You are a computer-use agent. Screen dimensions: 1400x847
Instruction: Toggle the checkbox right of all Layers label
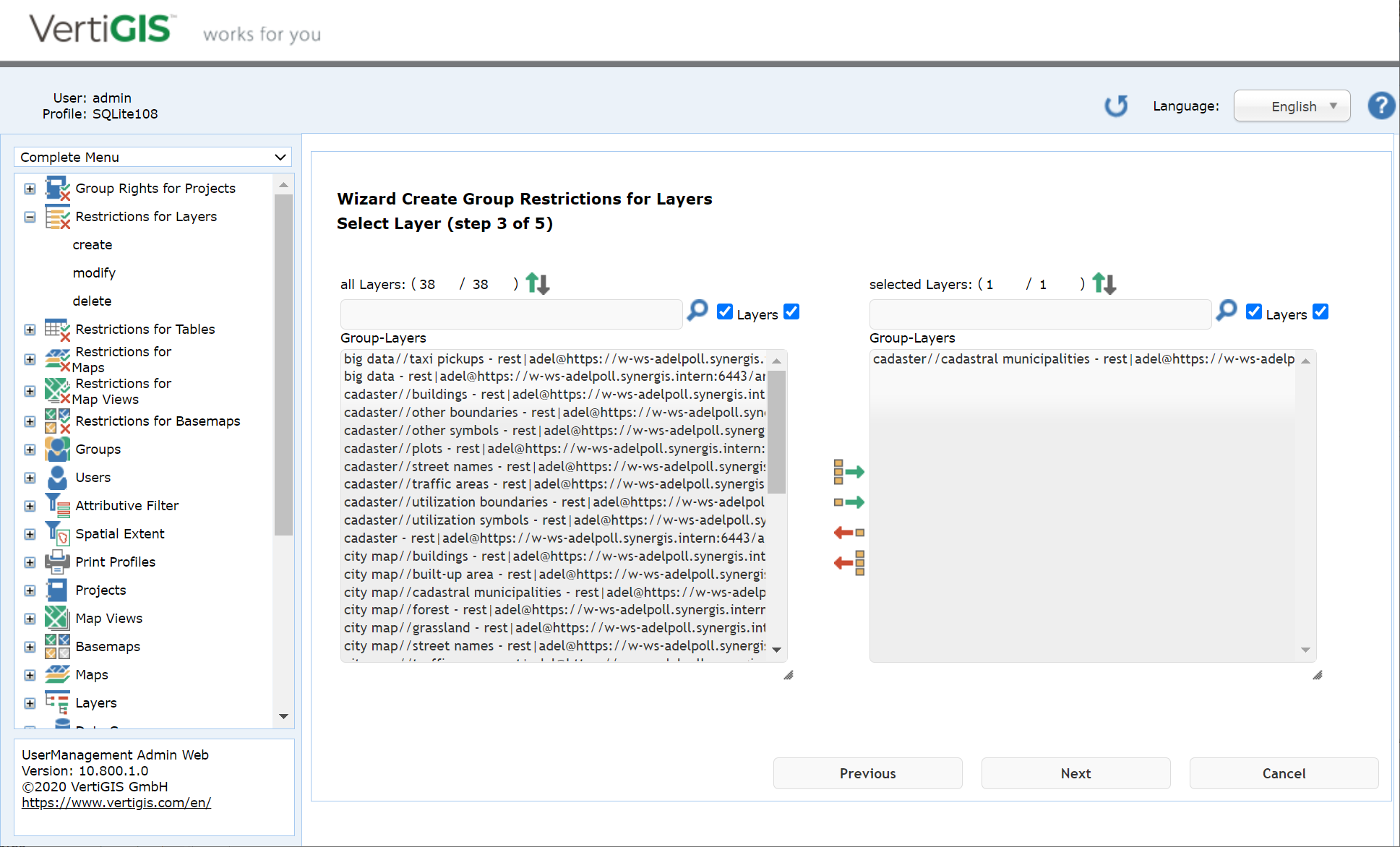click(x=791, y=311)
